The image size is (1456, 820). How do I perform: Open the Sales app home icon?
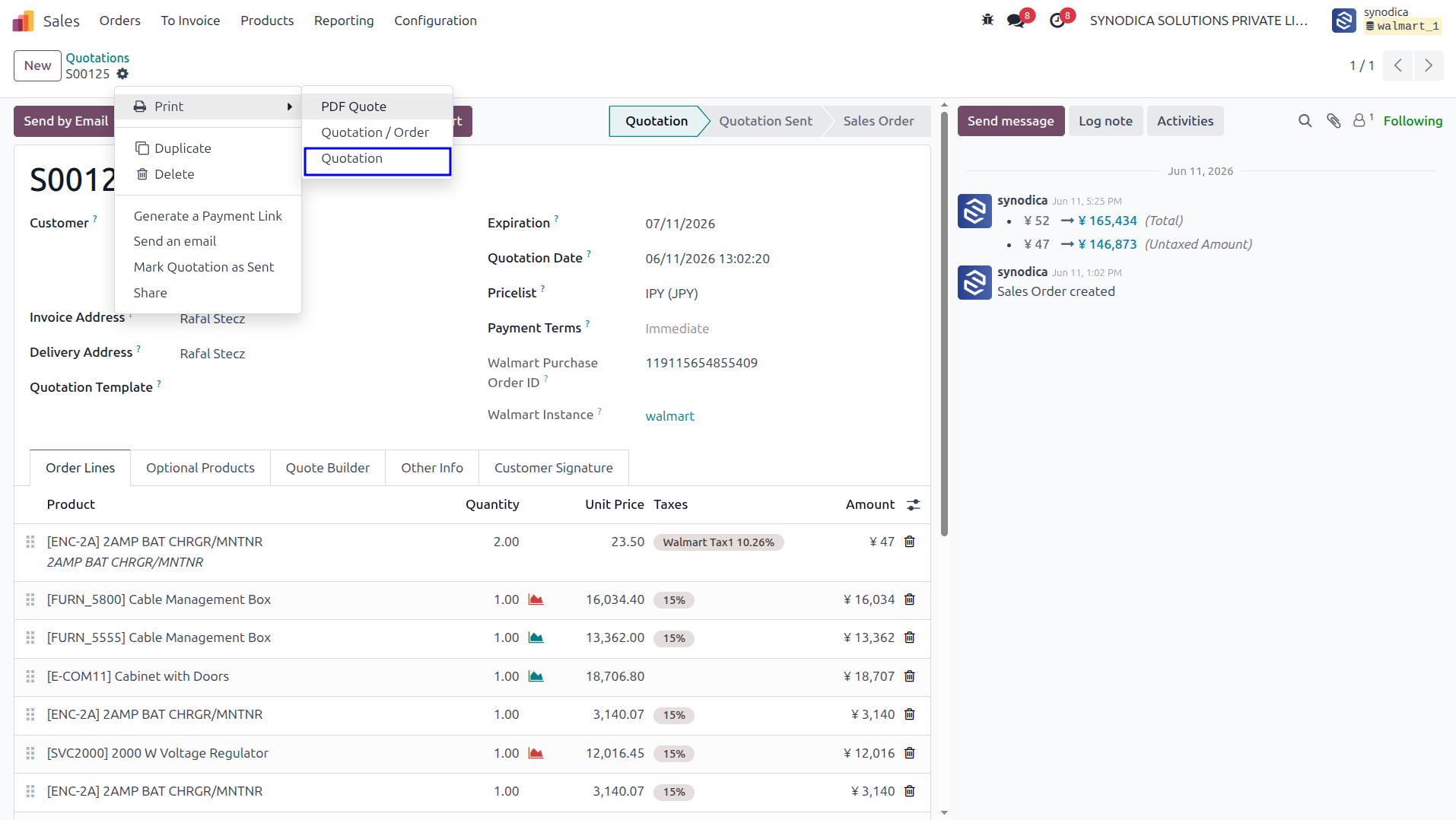coord(24,21)
